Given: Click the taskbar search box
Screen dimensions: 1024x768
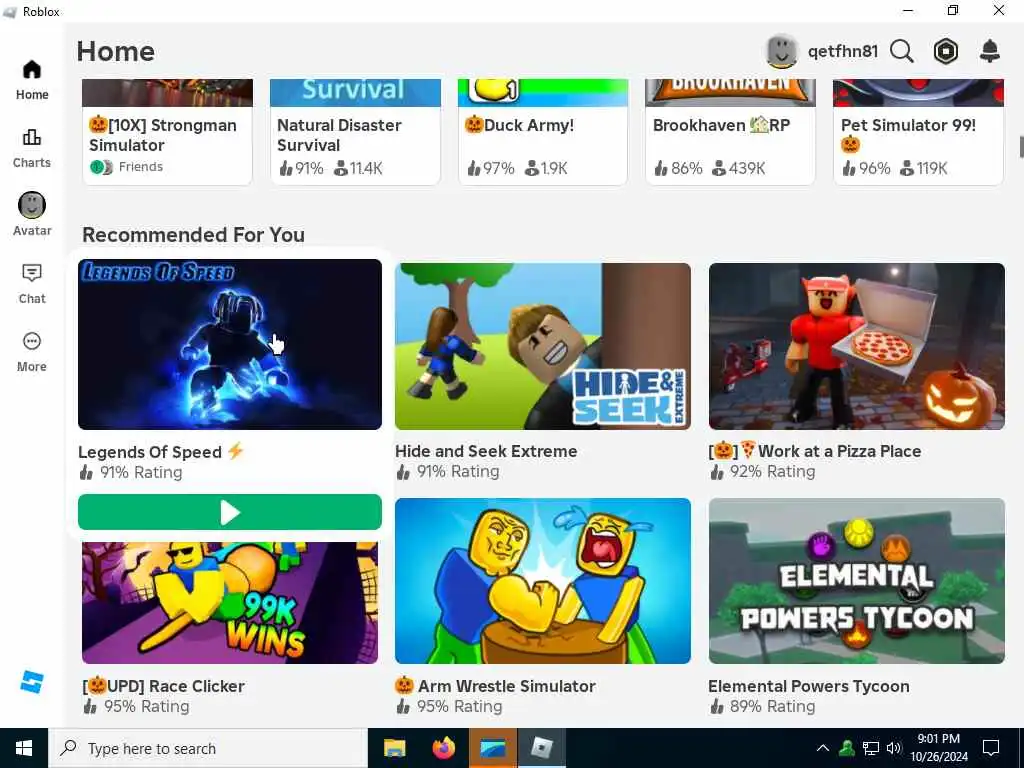Looking at the screenshot, I should click(208, 748).
